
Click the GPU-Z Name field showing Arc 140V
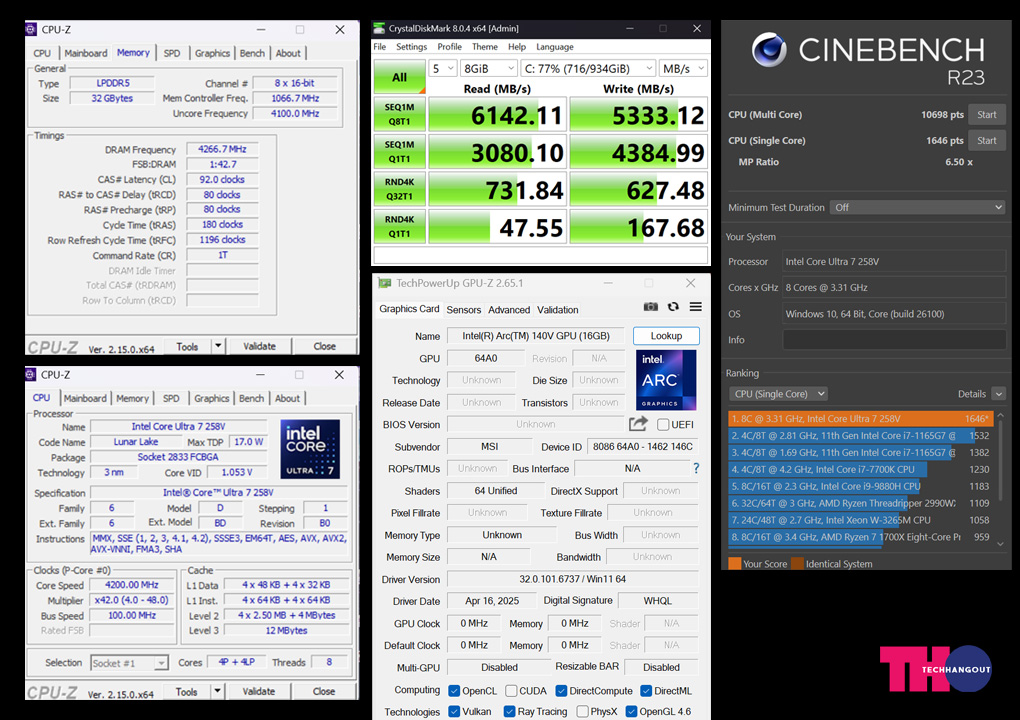tap(535, 336)
